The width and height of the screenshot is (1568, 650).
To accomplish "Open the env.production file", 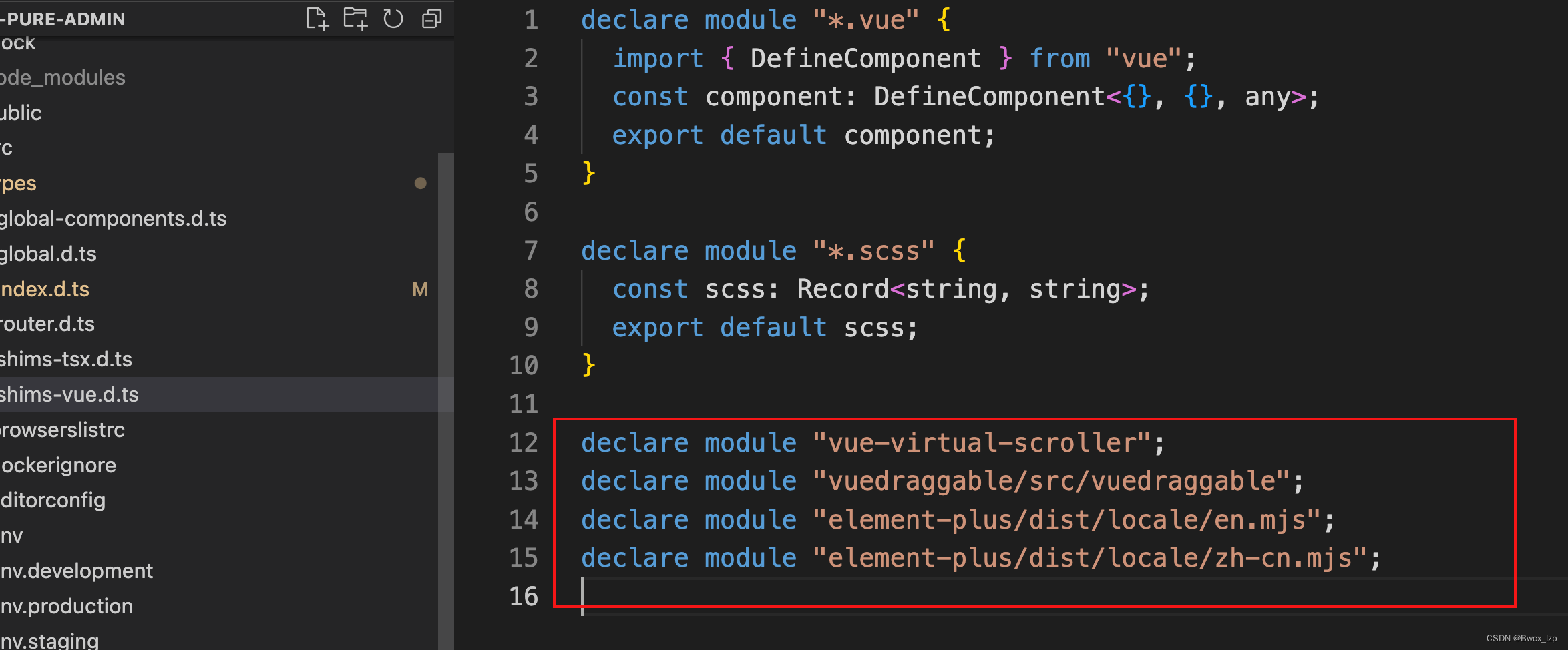I will pos(66,606).
